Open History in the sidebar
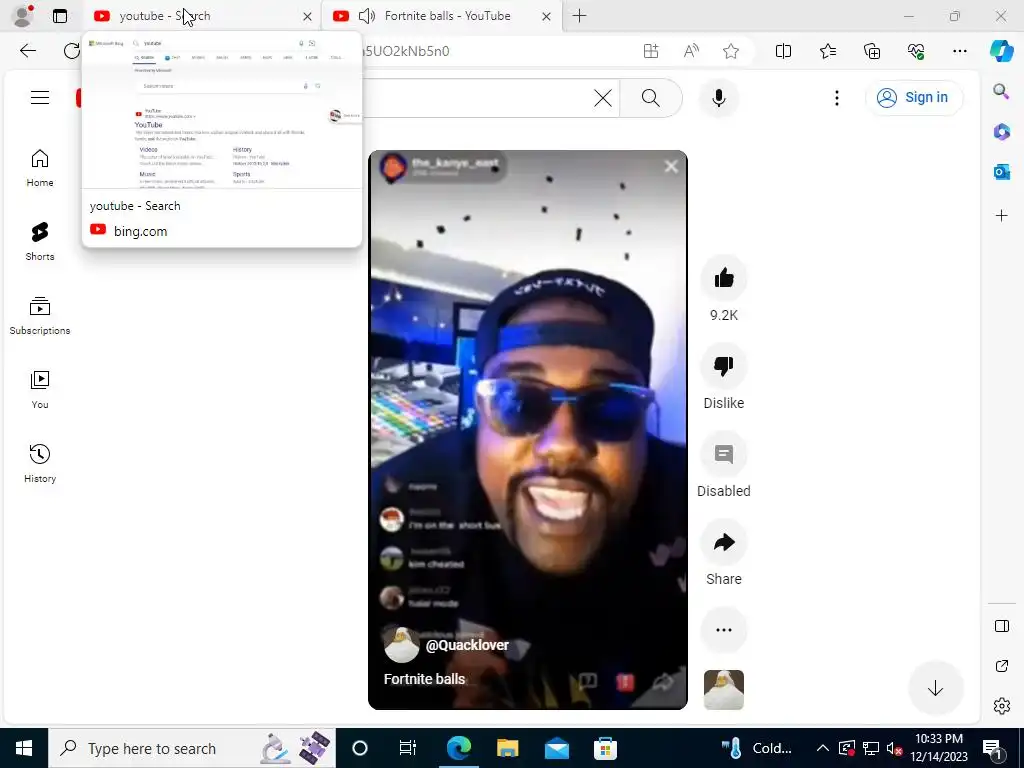 tap(40, 464)
